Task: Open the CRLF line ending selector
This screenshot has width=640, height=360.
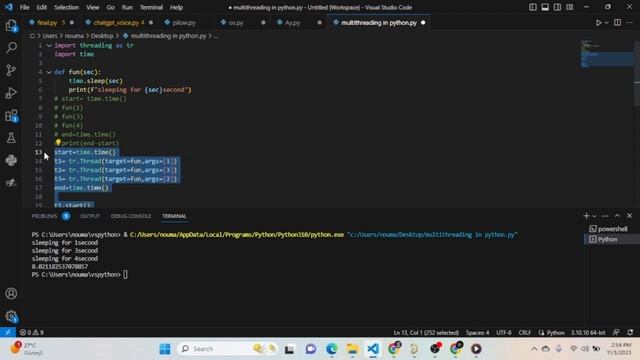Action: (524, 332)
